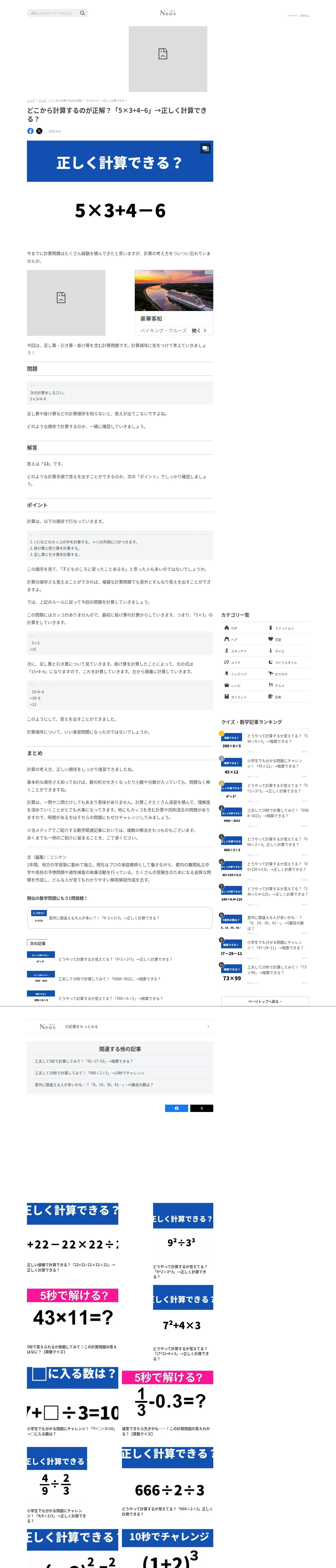The width and height of the screenshot is (336, 1568).
Task: Open next article 390÷6÷5 link
Action: point(111,998)
